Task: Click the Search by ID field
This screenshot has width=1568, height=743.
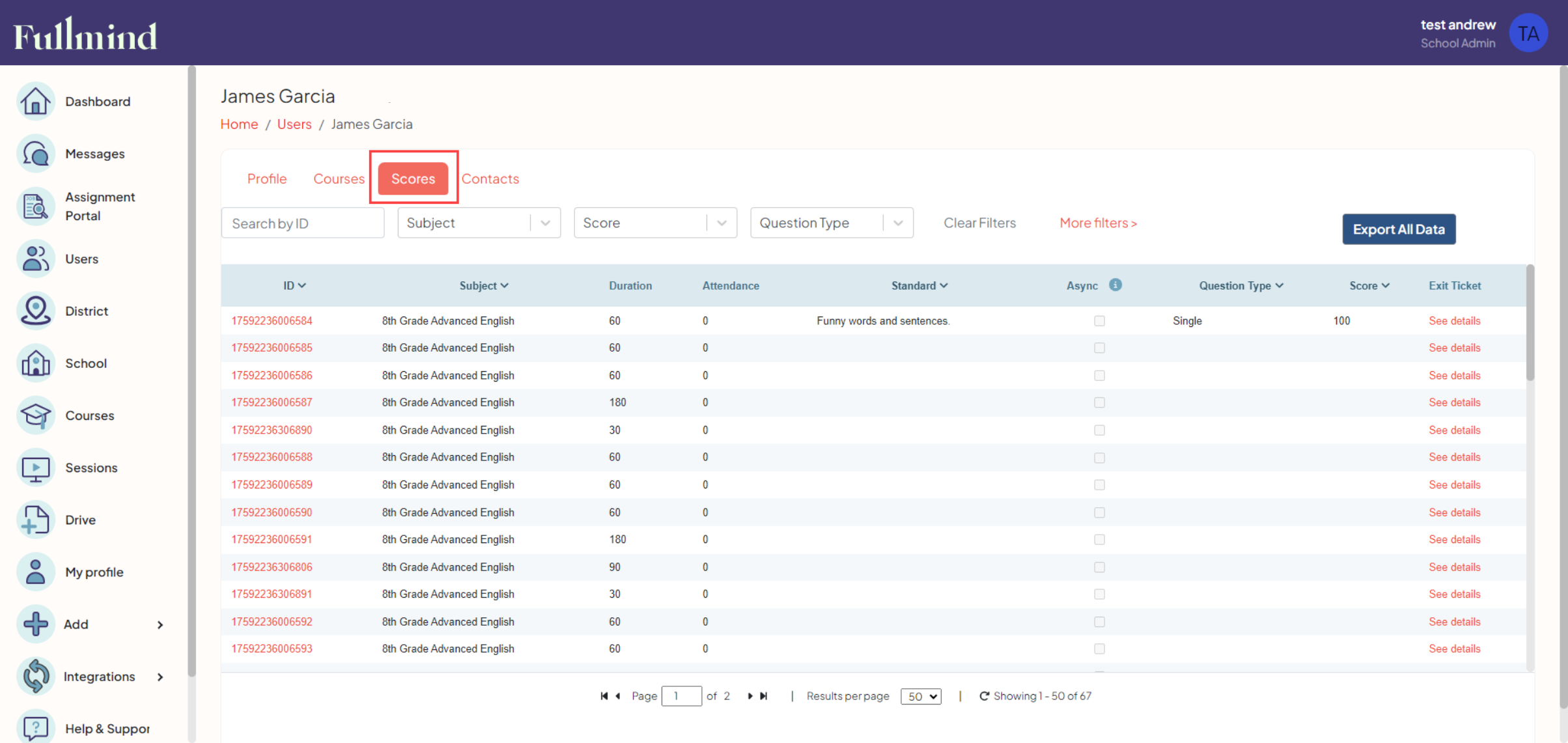Action: 302,223
